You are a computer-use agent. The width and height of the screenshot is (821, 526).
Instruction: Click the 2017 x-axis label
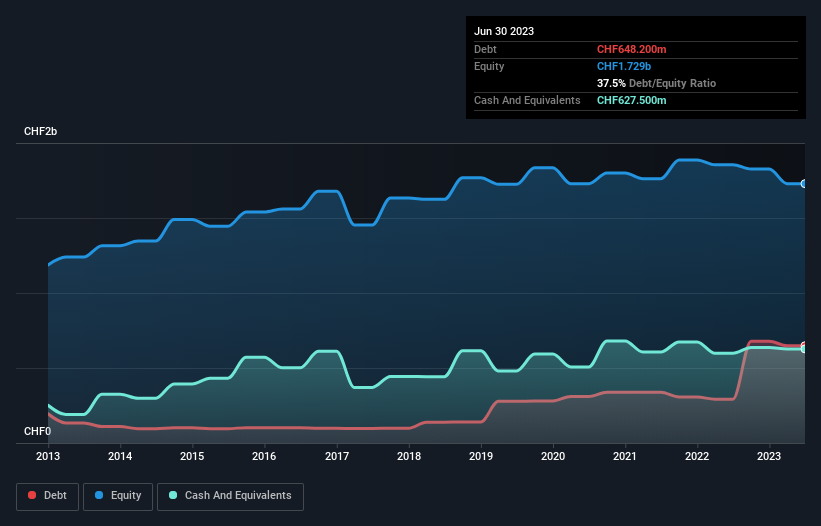[x=337, y=456]
